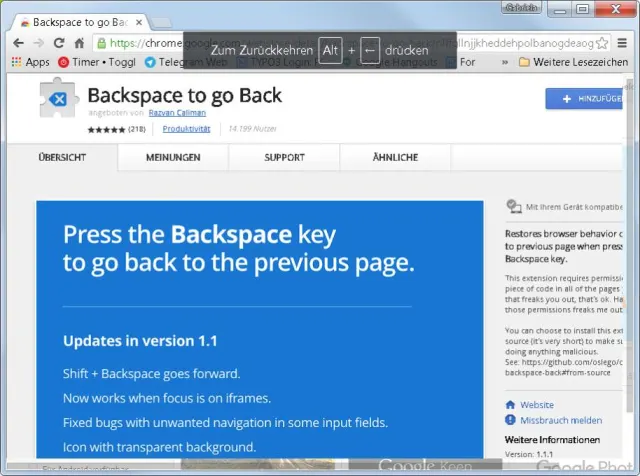Image resolution: width=640 pixels, height=476 pixels.
Task: Open the browser home page
Action: click(x=79, y=43)
